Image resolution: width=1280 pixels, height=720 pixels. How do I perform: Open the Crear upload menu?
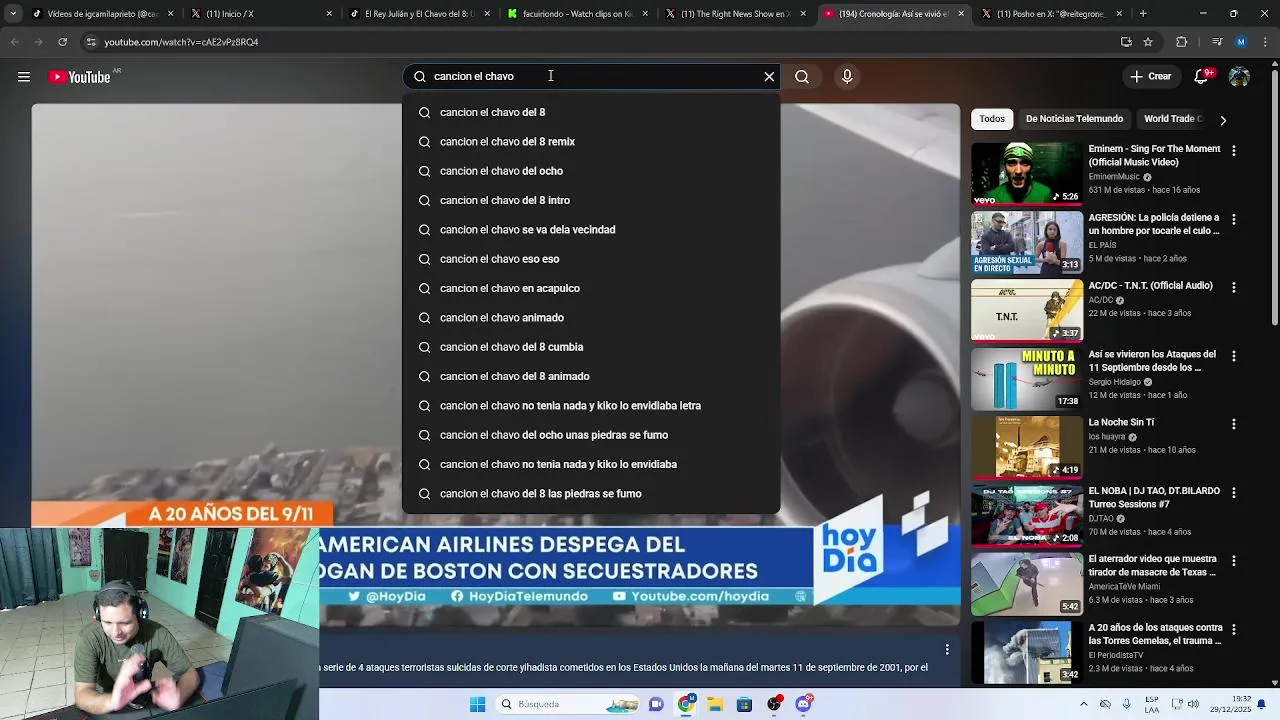tap(1150, 77)
